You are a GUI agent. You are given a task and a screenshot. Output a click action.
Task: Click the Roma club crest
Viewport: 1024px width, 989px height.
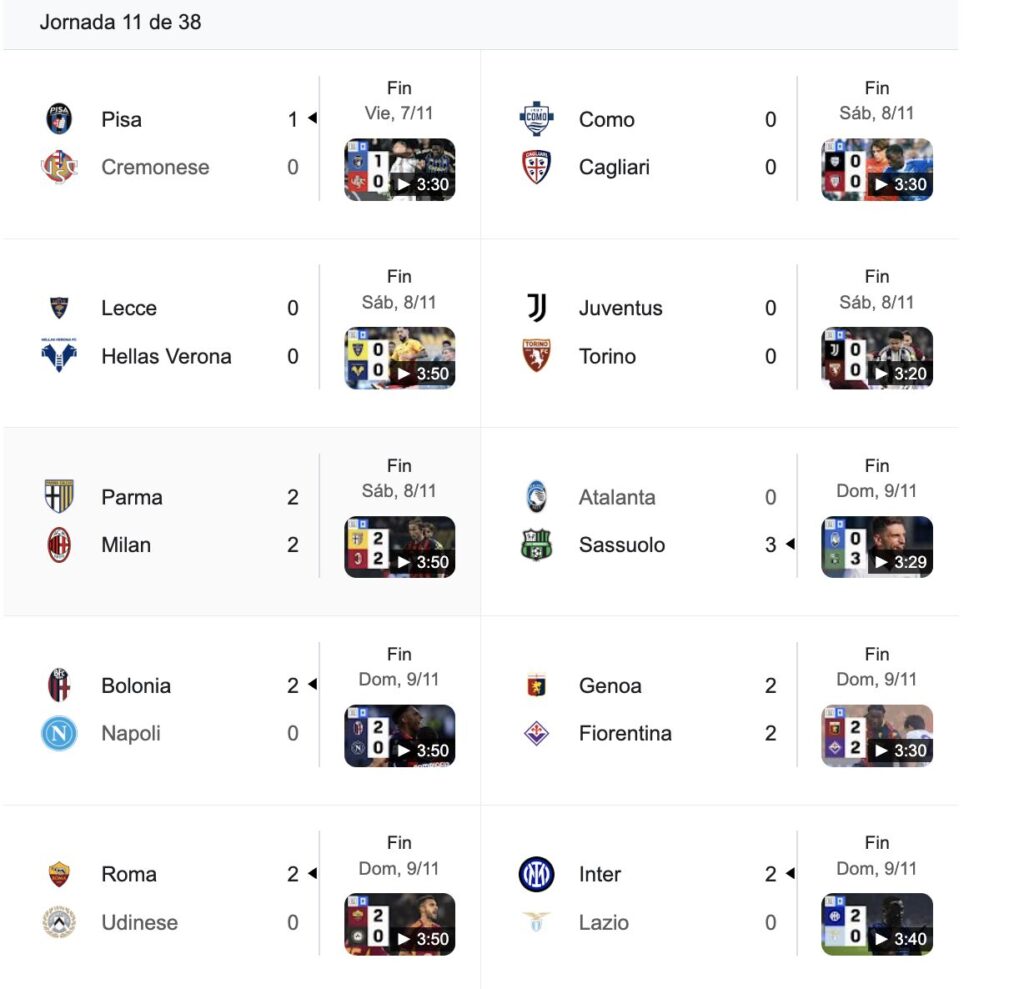[x=59, y=875]
